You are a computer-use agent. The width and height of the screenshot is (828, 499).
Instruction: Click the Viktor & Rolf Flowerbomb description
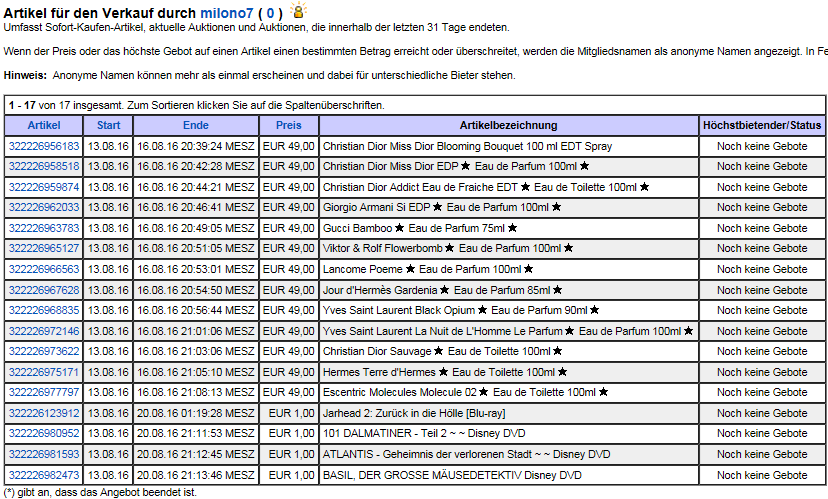(x=448, y=249)
